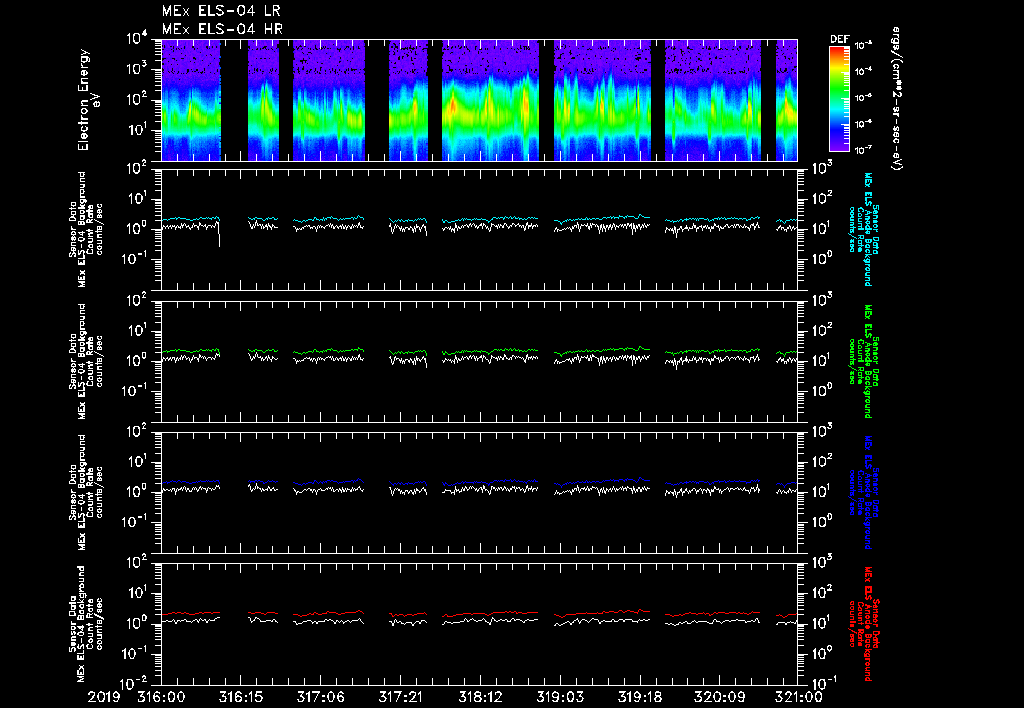Click the red background count rate trace
This screenshot has height=708, width=1024.
[x=479, y=613]
